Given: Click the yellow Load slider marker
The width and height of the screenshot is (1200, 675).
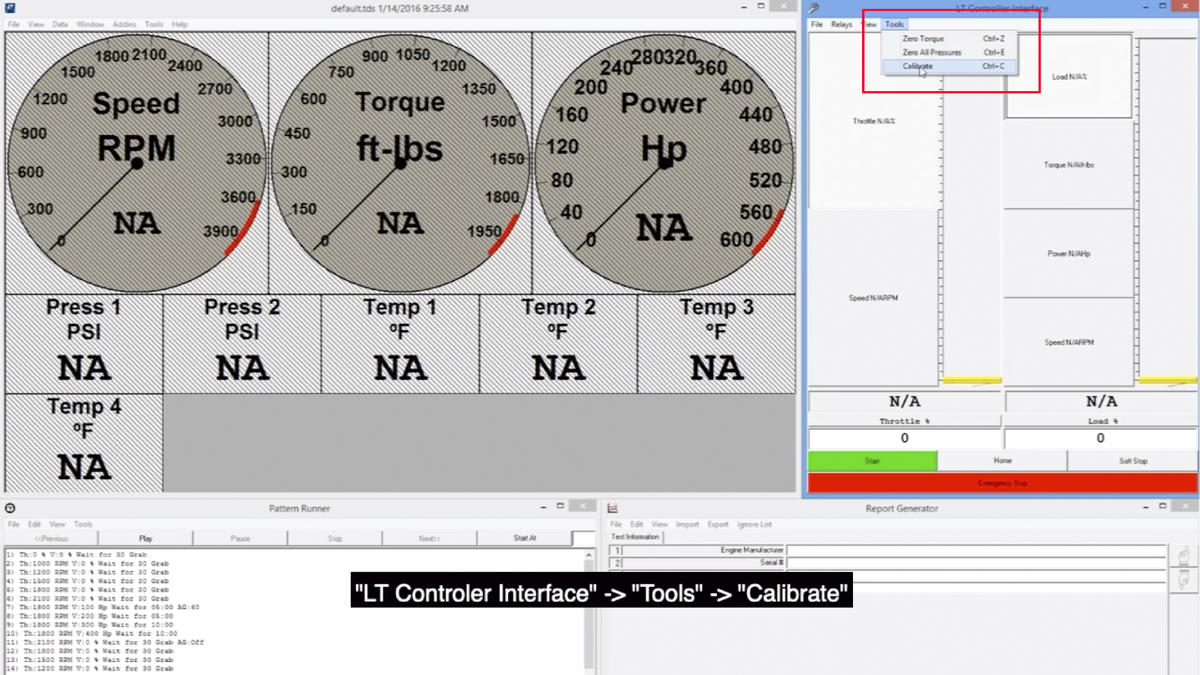Looking at the screenshot, I should [x=1167, y=380].
